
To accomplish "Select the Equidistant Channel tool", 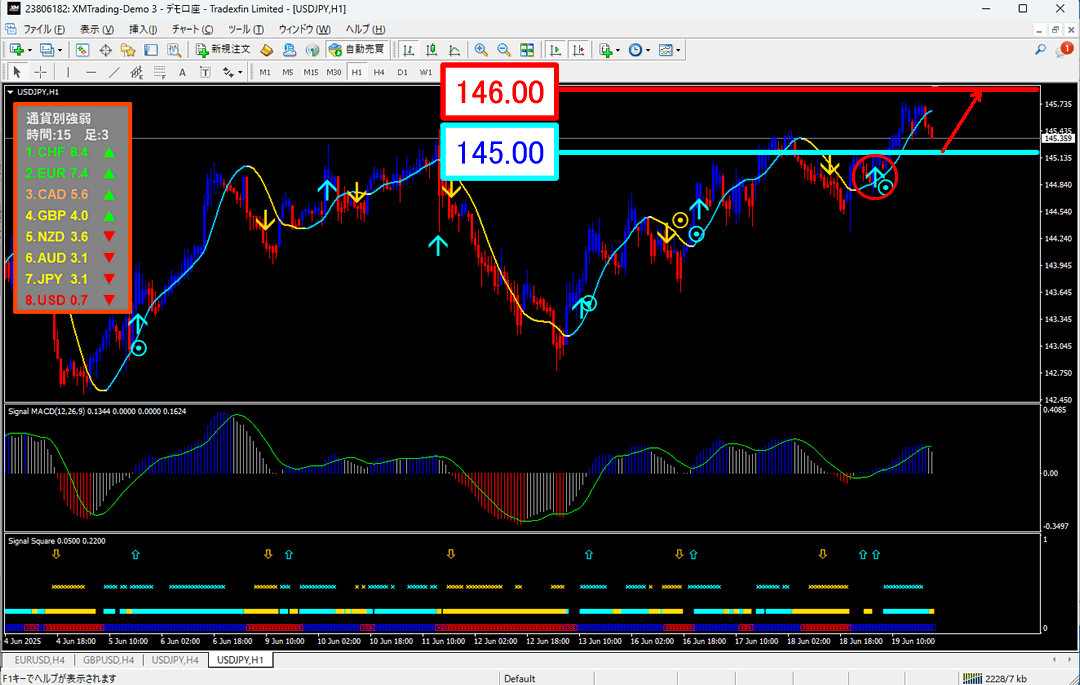I will pos(136,72).
